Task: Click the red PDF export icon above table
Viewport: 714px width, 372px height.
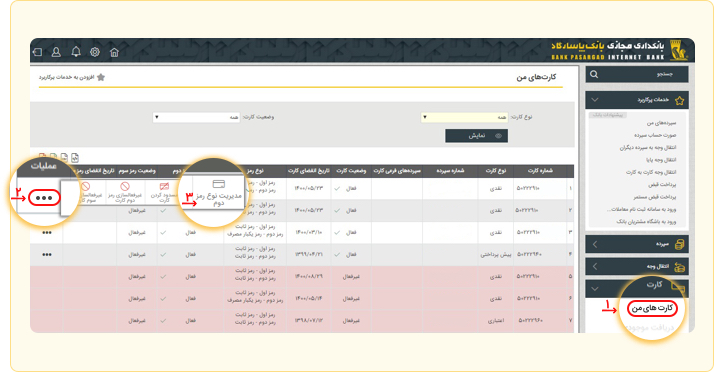Action: pyautogui.click(x=42, y=157)
